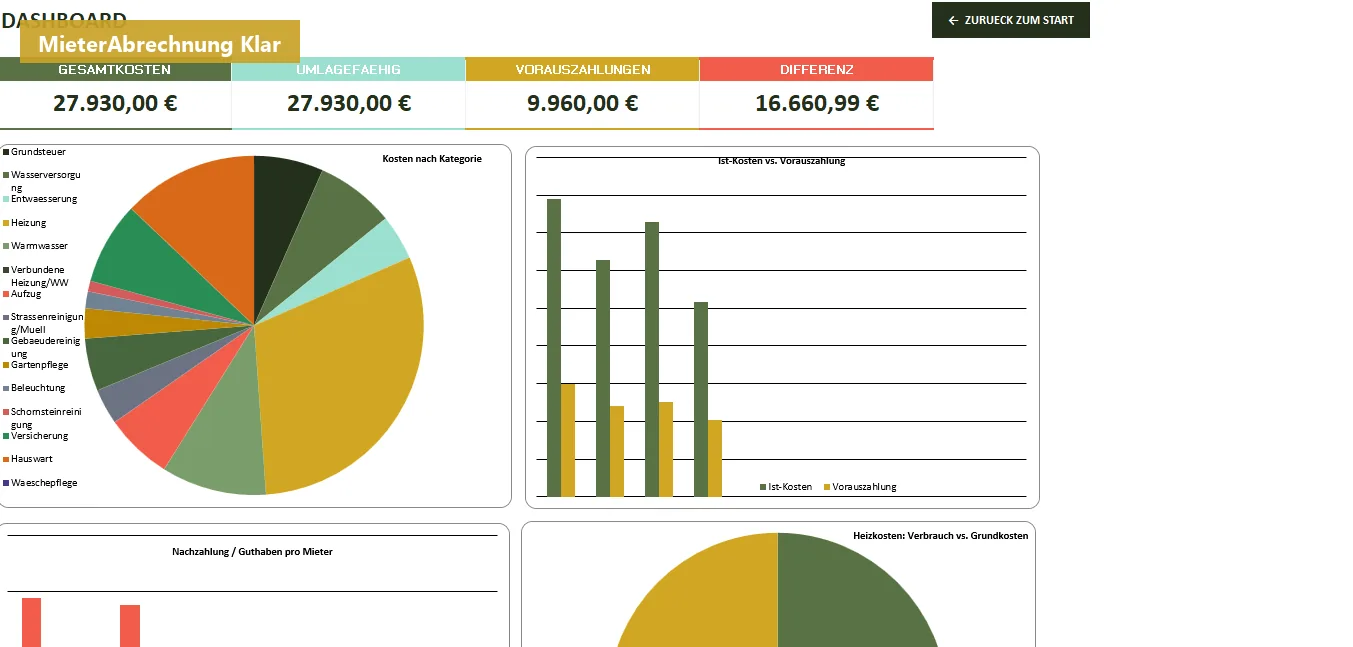Select the DIFFERENZ card header
Viewport: 1353px width, 647px height.
coord(816,70)
